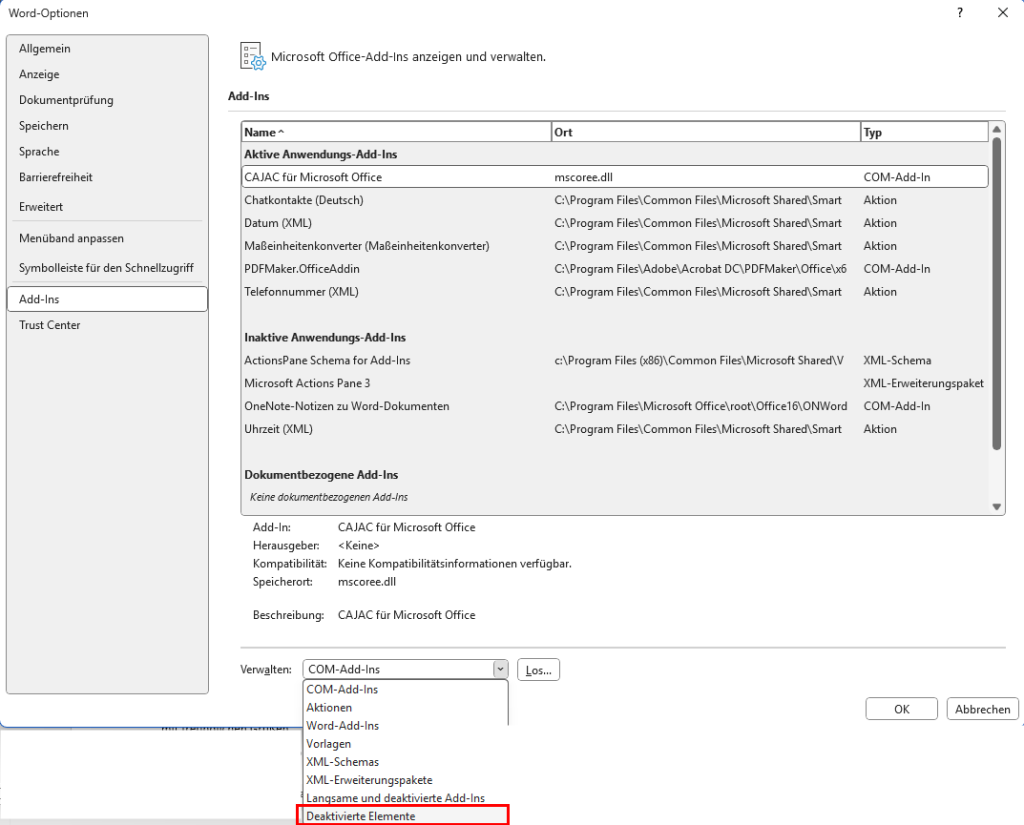Select PDFMaker.OfficeAddin in the list
This screenshot has width=1024, height=825.
[x=302, y=269]
